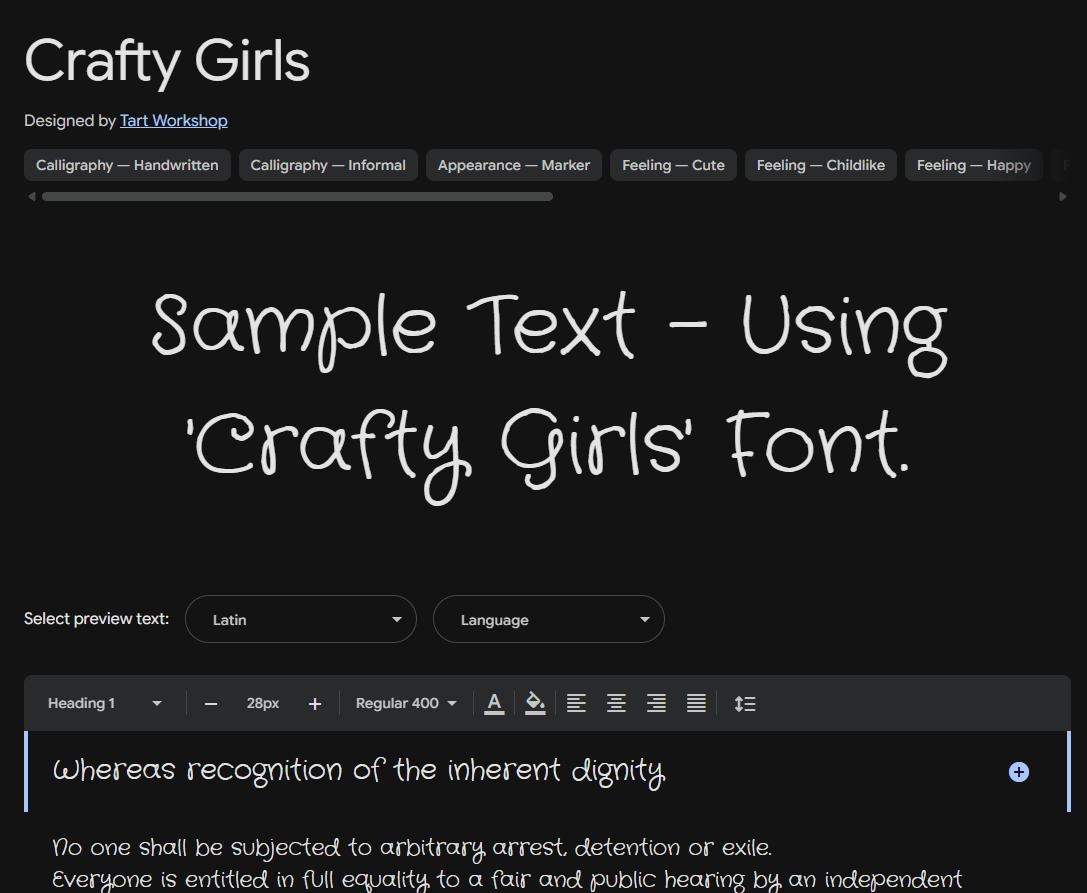Viewport: 1087px width, 893px height.
Task: Open the text color picker
Action: [x=494, y=703]
